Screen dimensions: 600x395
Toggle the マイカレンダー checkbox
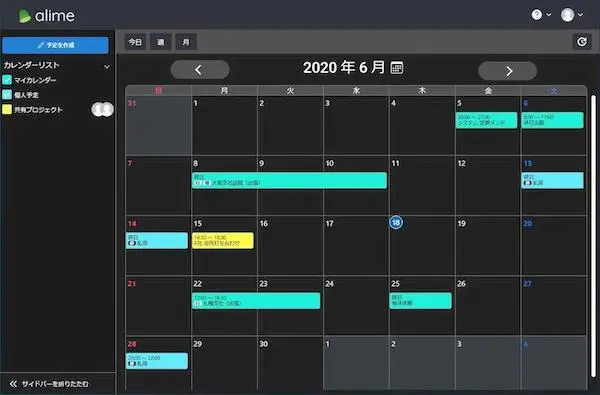(7, 80)
